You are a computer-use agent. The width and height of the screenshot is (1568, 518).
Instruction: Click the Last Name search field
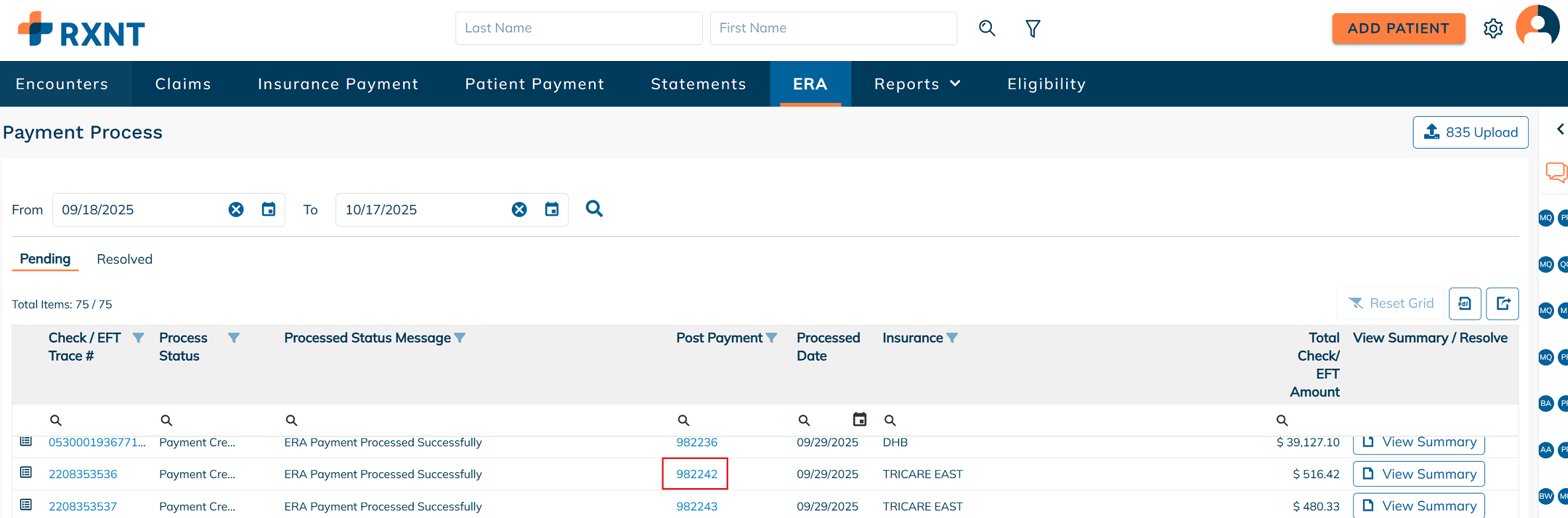578,28
